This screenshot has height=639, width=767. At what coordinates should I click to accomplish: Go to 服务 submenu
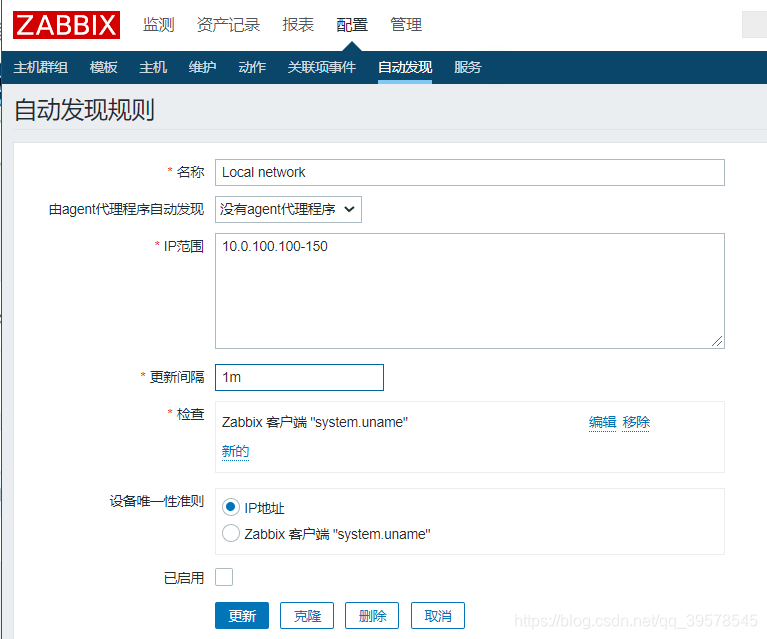point(468,67)
